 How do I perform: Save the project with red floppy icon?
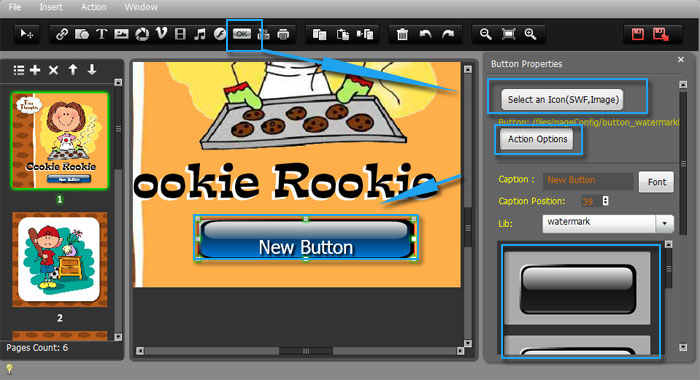click(638, 34)
